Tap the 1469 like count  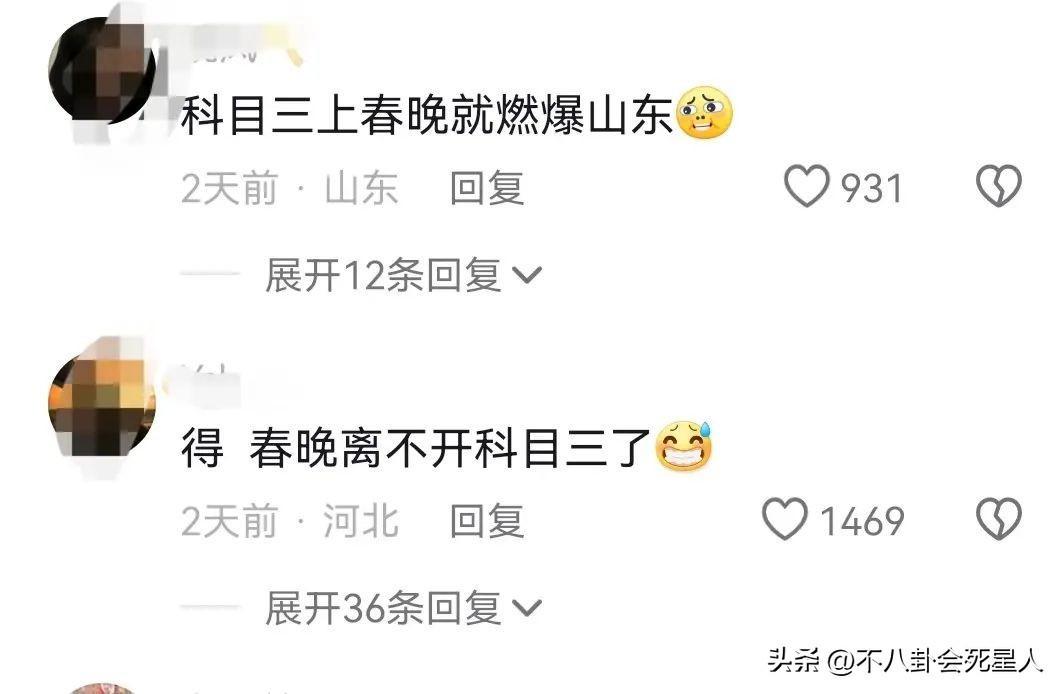coord(862,521)
